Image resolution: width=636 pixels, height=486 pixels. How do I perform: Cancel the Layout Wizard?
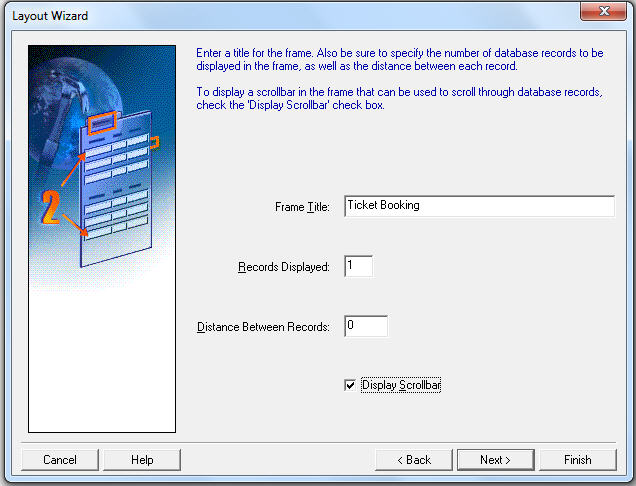click(x=60, y=460)
